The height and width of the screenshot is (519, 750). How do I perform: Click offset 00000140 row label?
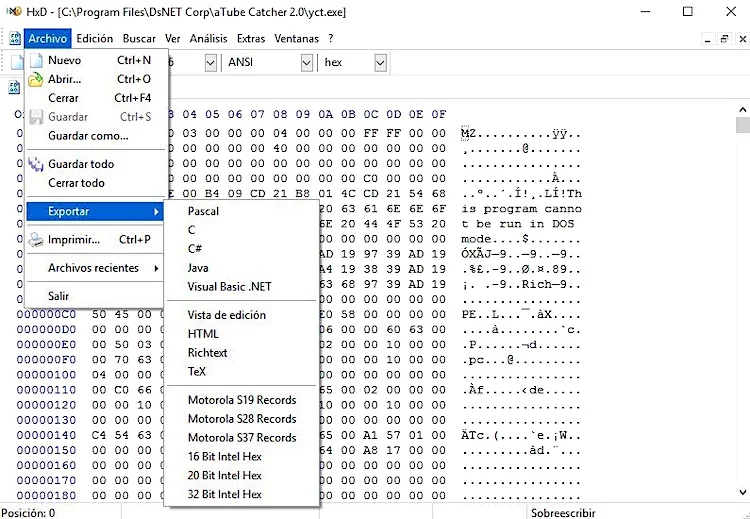point(46,435)
